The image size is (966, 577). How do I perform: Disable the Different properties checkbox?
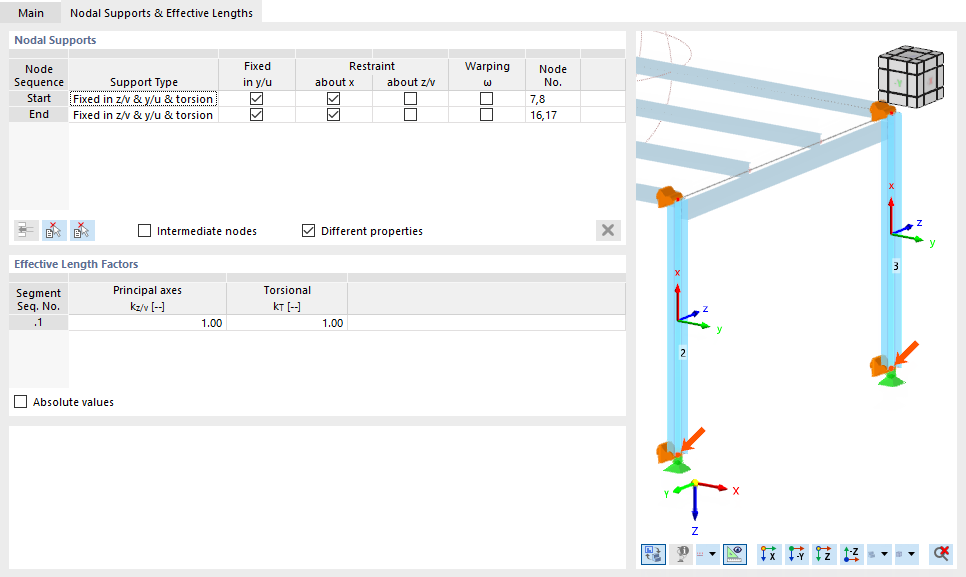[308, 230]
